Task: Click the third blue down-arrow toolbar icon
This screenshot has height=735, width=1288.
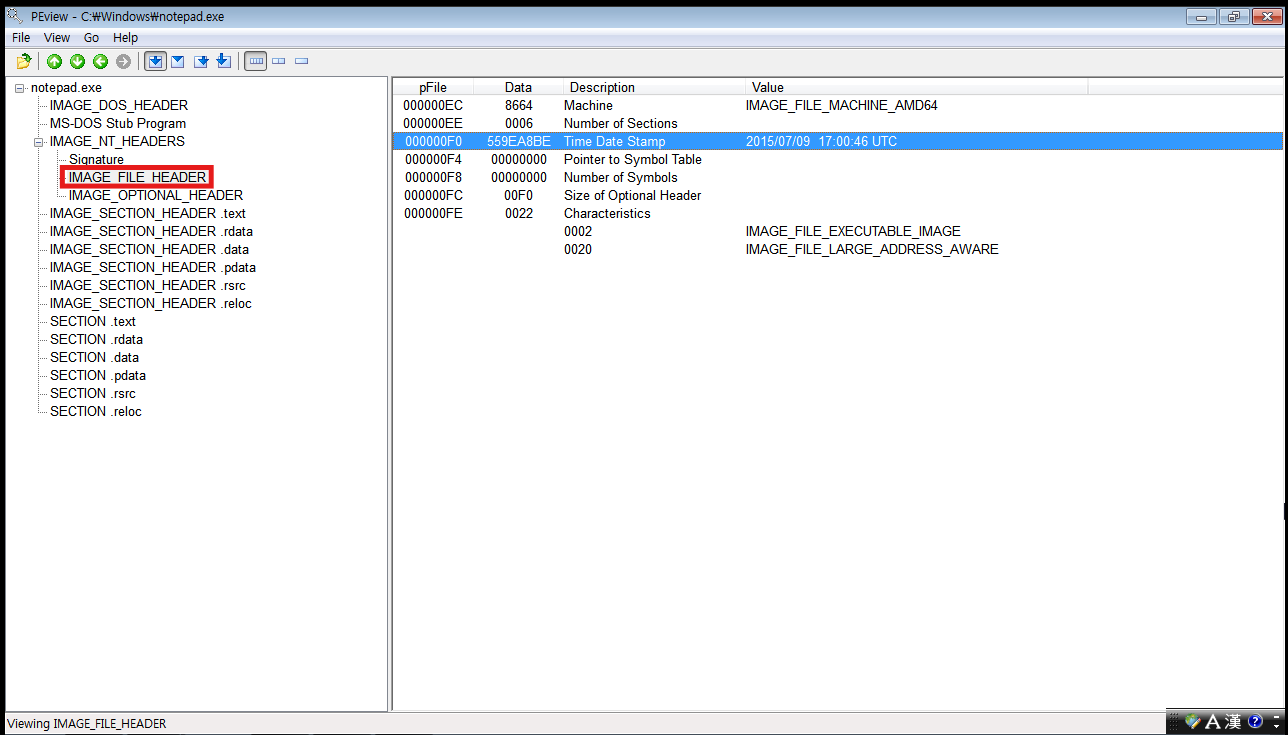Action: 201,62
